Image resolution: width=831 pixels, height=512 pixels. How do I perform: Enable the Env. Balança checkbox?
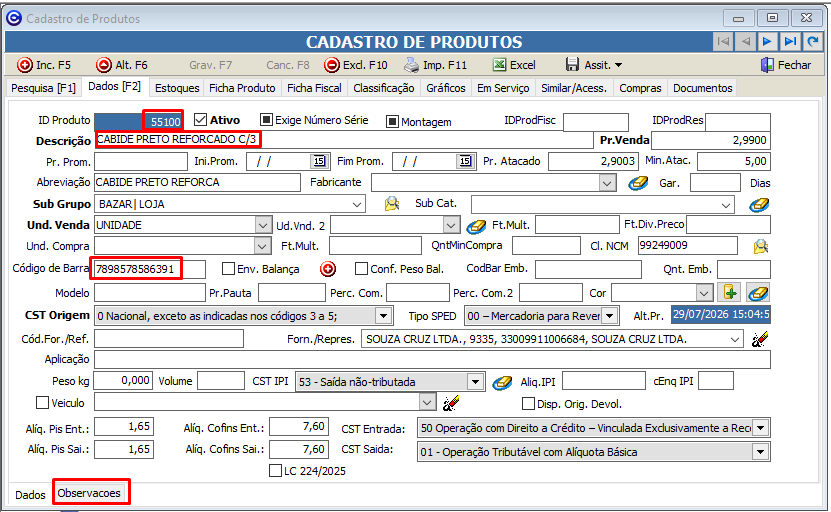pyautogui.click(x=228, y=269)
